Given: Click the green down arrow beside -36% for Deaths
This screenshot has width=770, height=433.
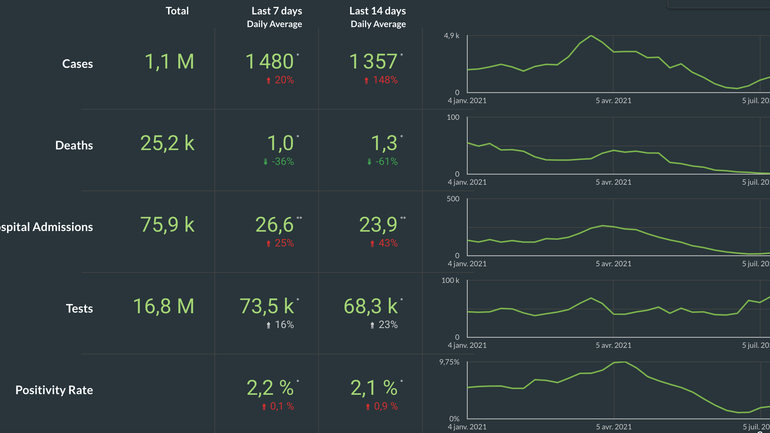Looking at the screenshot, I should click(x=265, y=161).
